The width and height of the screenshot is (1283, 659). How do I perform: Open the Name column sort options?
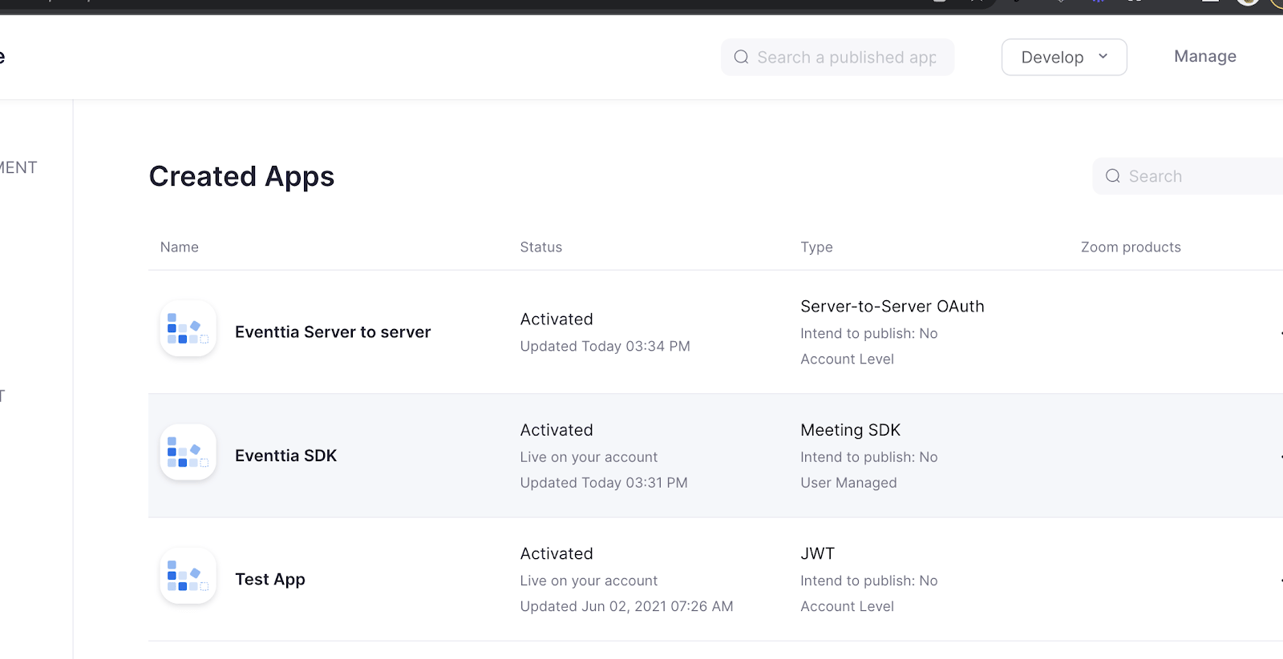click(179, 247)
